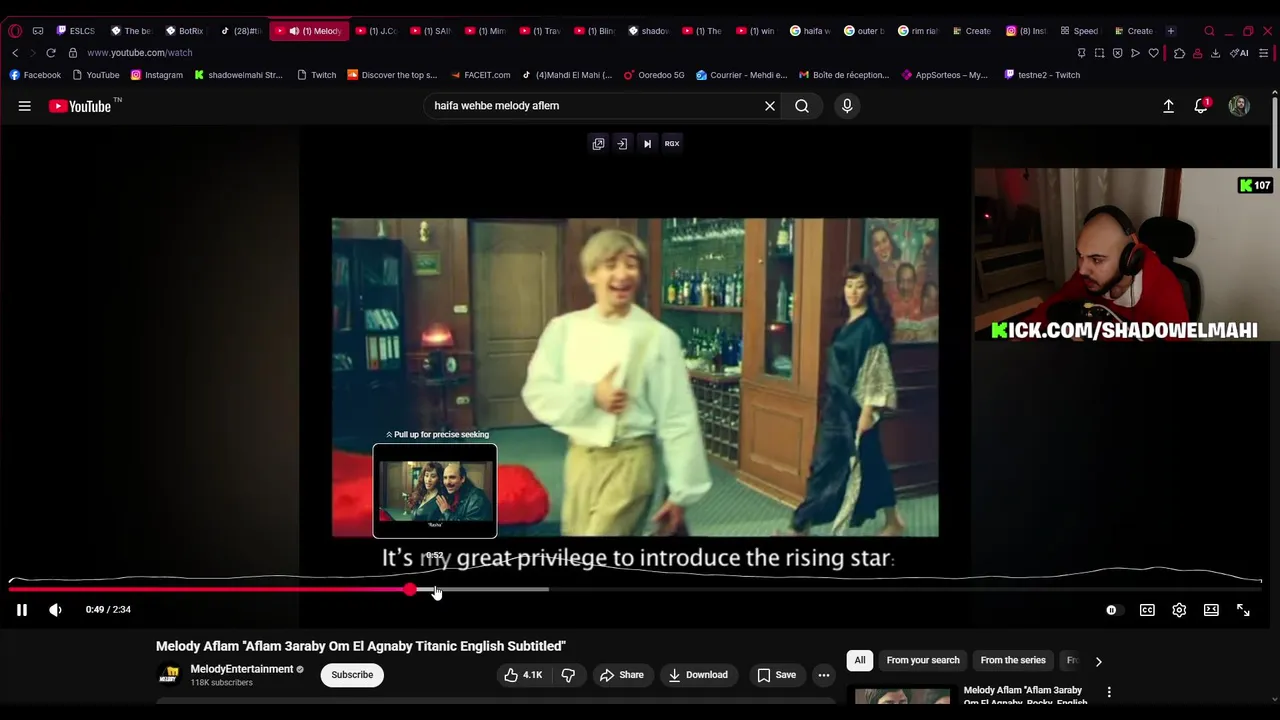Click the seek preview thumbnail
Image resolution: width=1280 pixels, height=720 pixels.
point(435,491)
